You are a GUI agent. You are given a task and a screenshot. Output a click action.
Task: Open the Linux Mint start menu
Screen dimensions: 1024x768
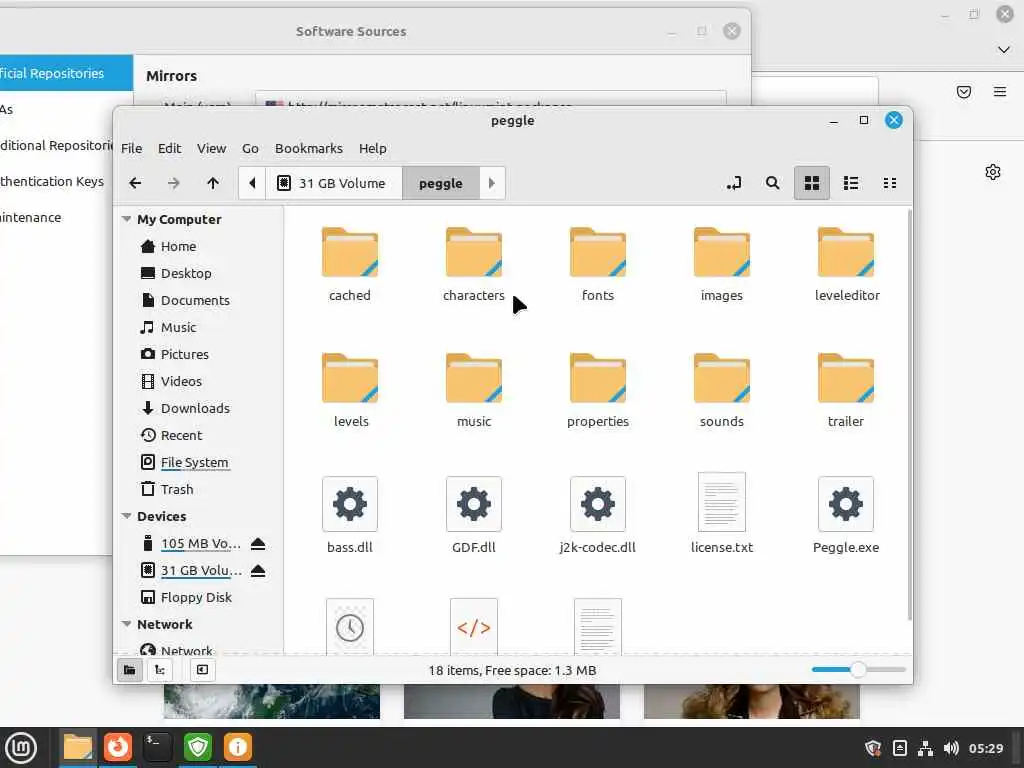pyautogui.click(x=21, y=747)
